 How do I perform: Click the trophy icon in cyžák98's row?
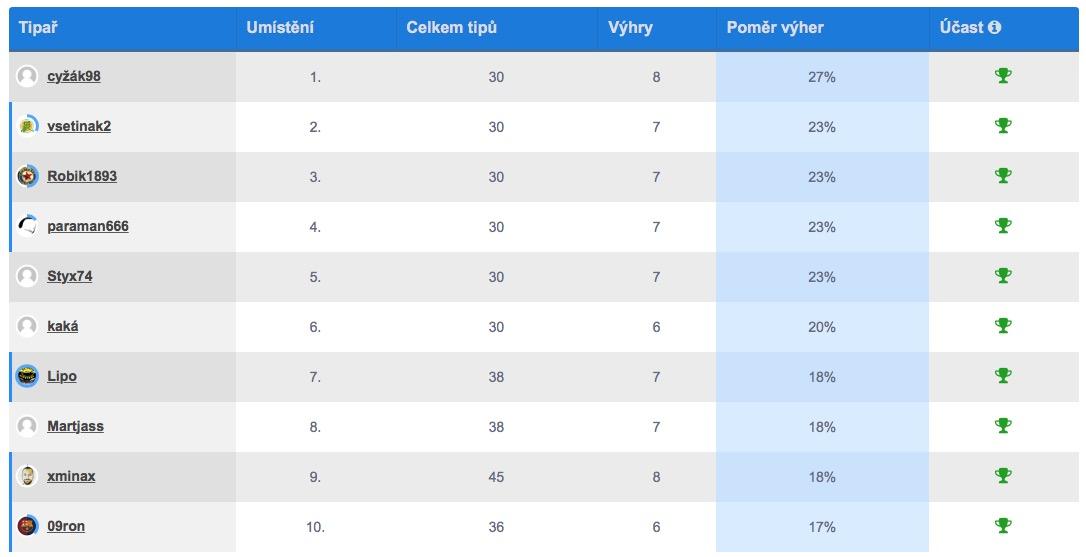(1003, 76)
